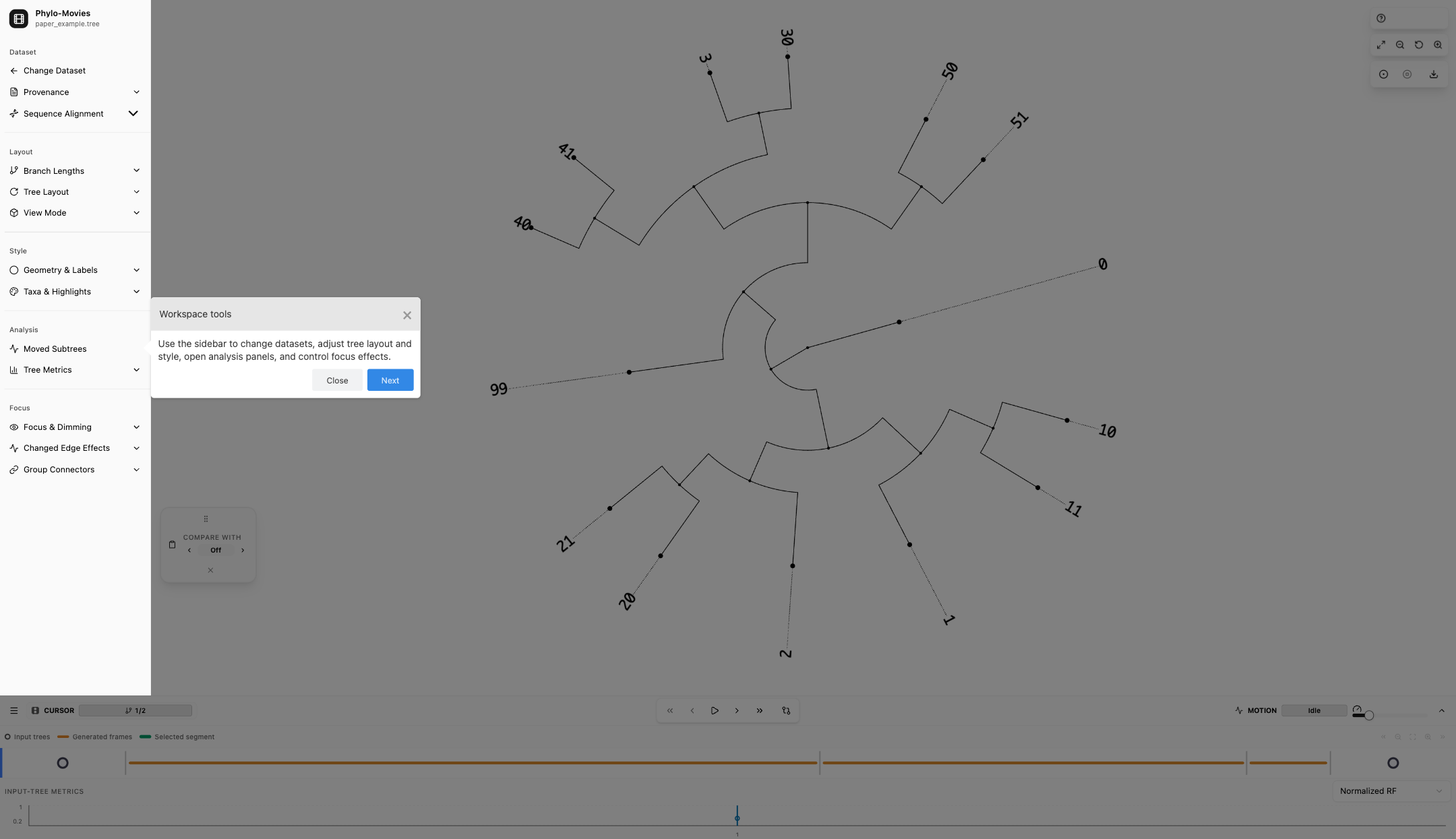This screenshot has width=1456, height=839.
Task: Open the help icon in the top-right panel
Action: tap(1381, 18)
